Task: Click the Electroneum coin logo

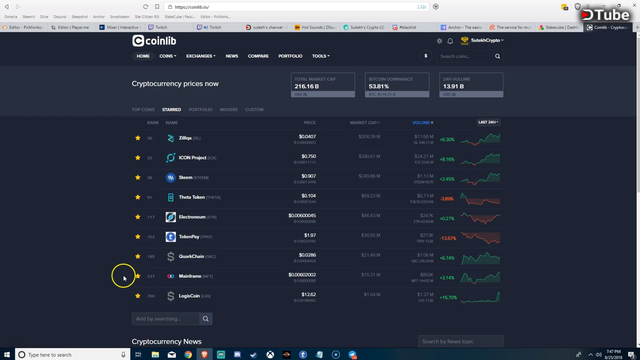Action: (x=171, y=217)
